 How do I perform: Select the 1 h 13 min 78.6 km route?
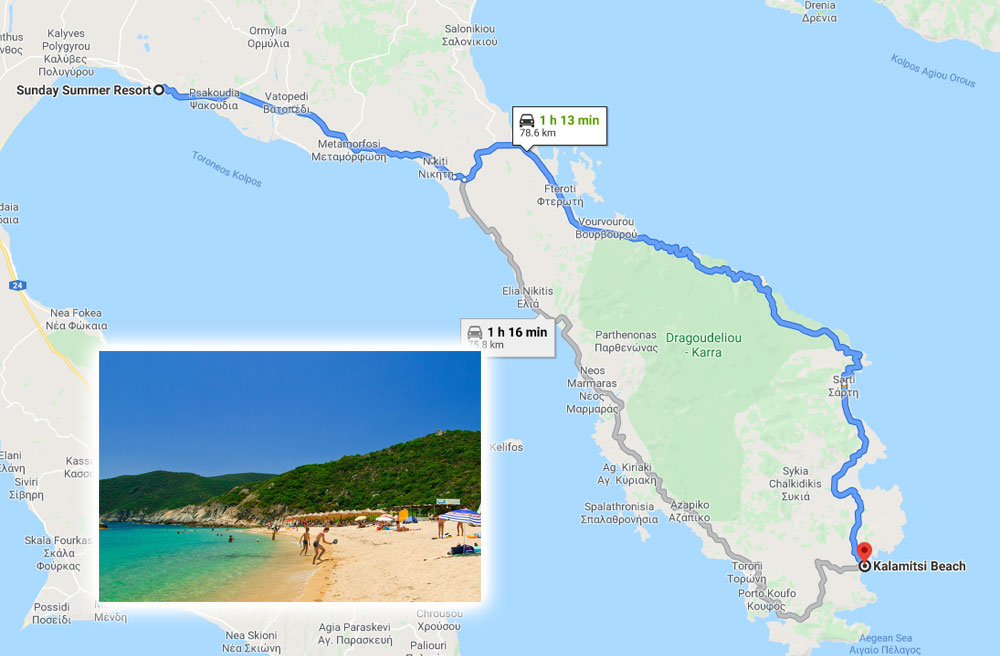click(559, 126)
